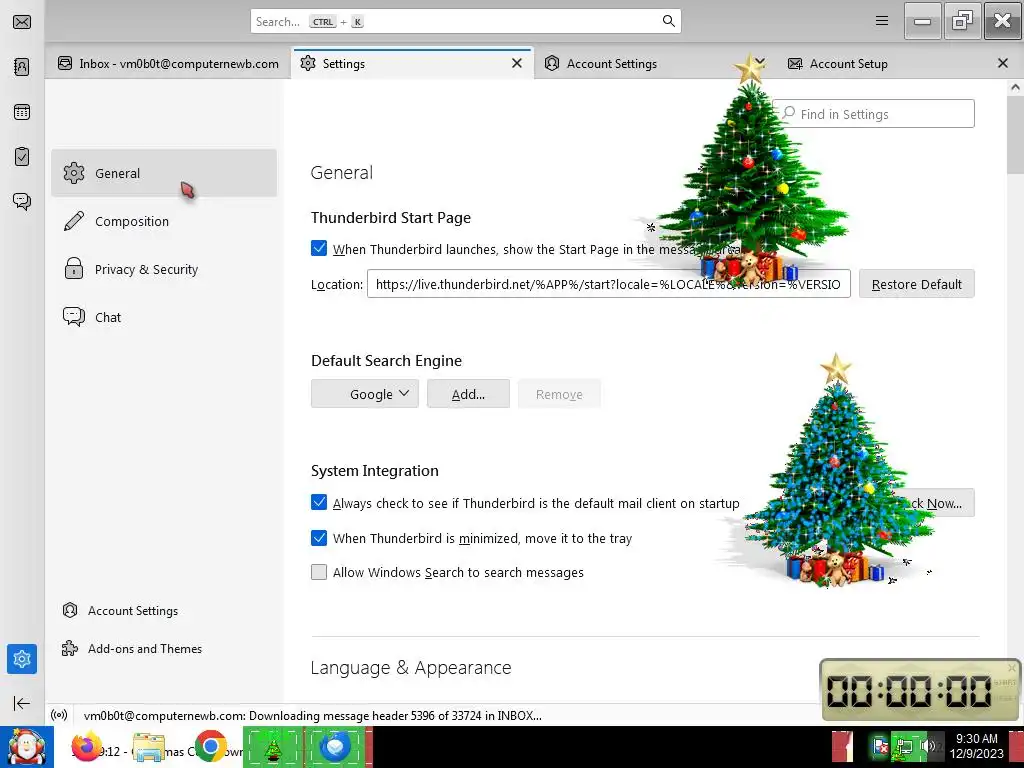Image resolution: width=1024 pixels, height=768 pixels.
Task: Open the Santa Start button
Action: [x=27, y=747]
